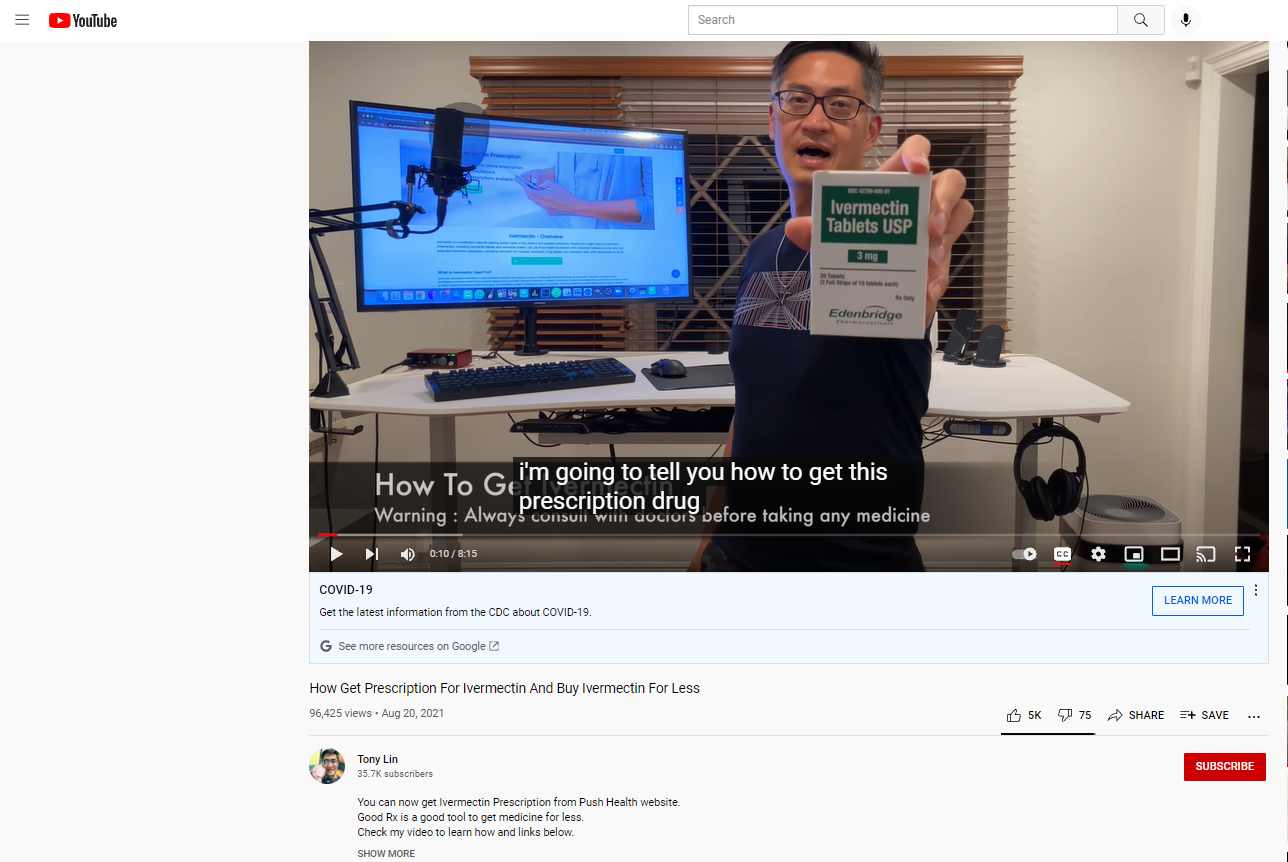Toggle autoplay off

[x=1024, y=554]
